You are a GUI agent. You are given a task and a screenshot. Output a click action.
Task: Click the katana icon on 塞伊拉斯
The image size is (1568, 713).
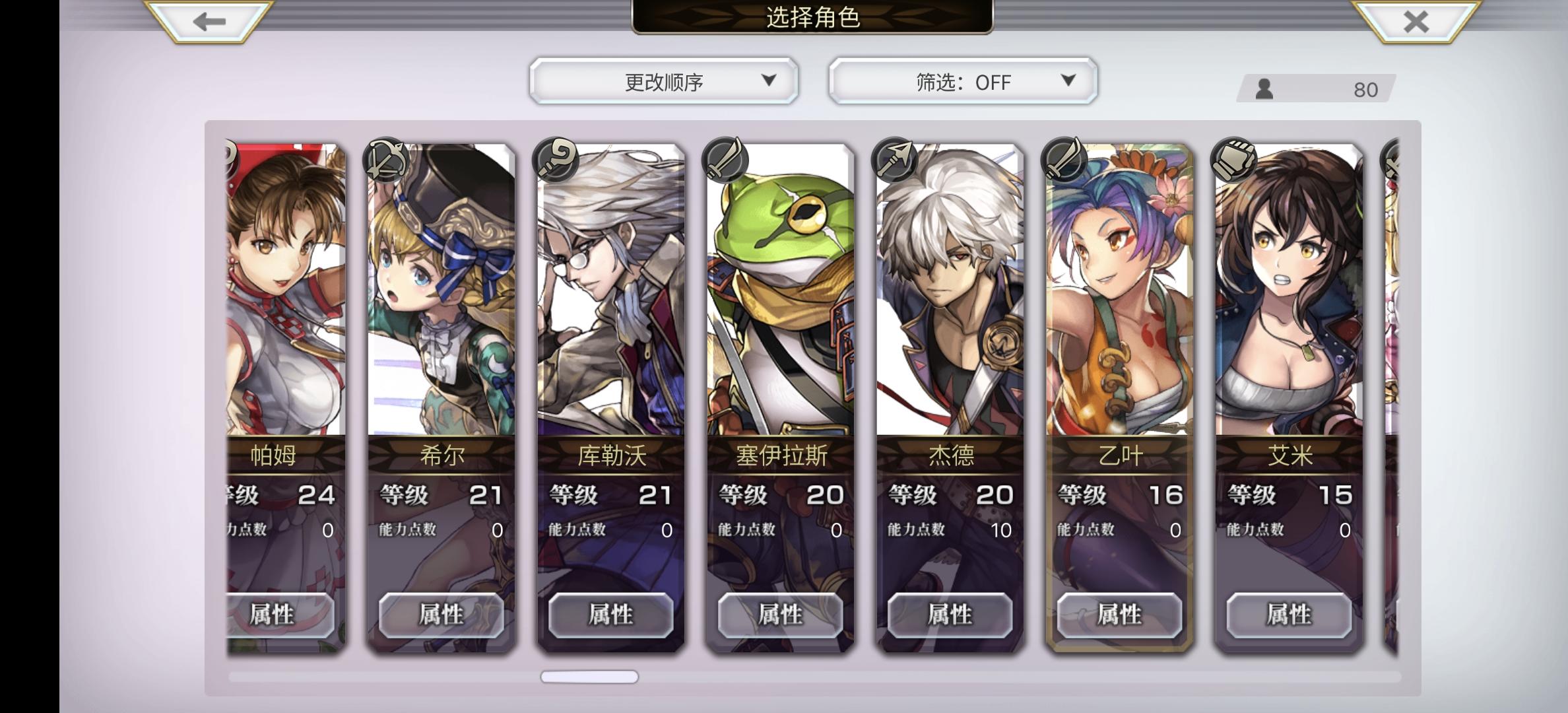pos(726,160)
